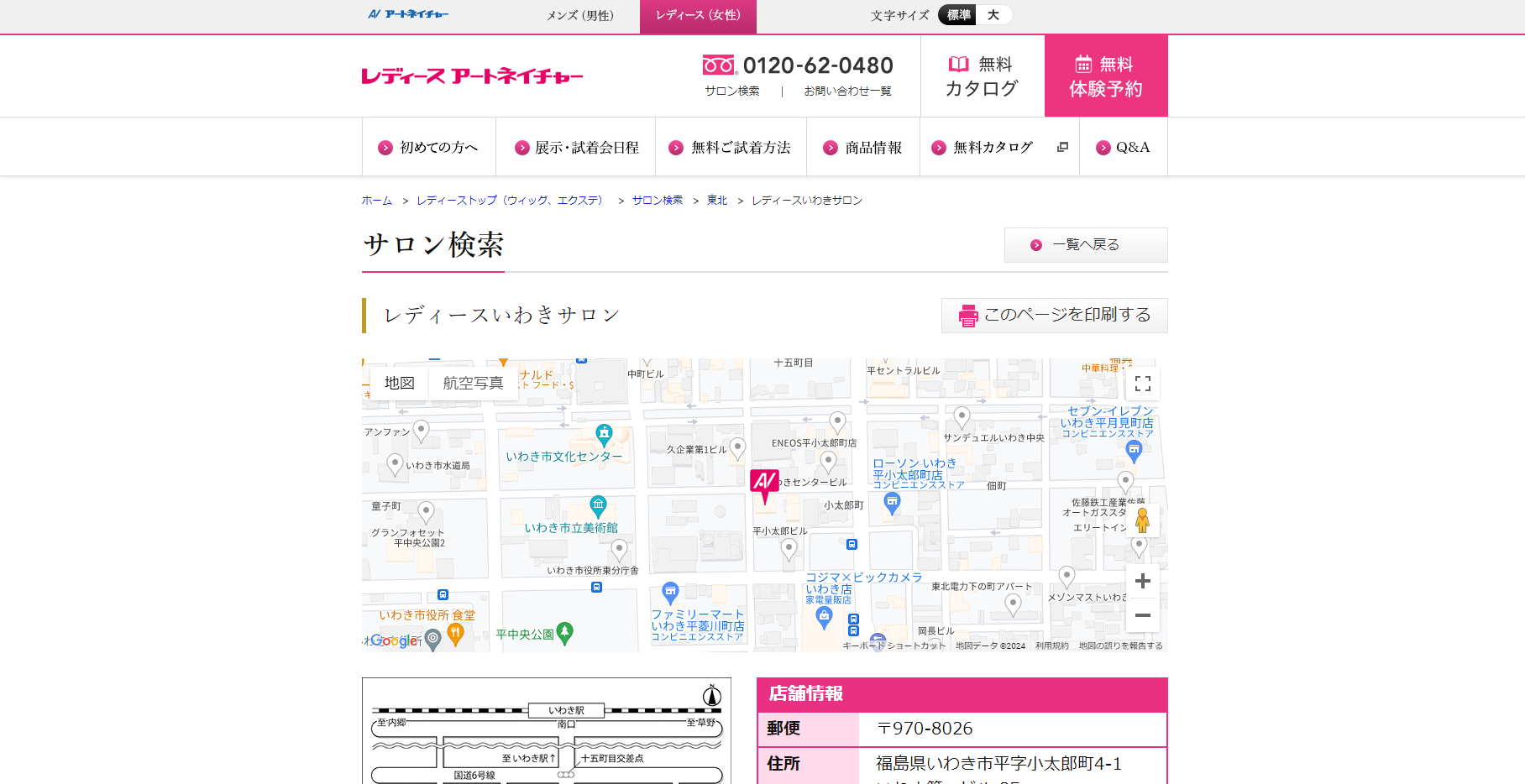Click いわき市立美術館 map pin

coord(598,506)
